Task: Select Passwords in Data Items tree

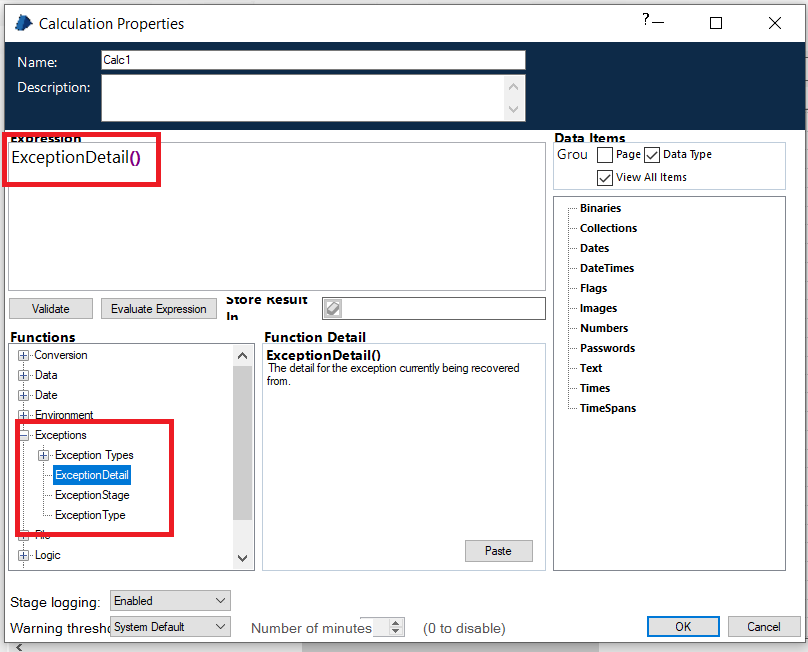Action: click(x=608, y=348)
